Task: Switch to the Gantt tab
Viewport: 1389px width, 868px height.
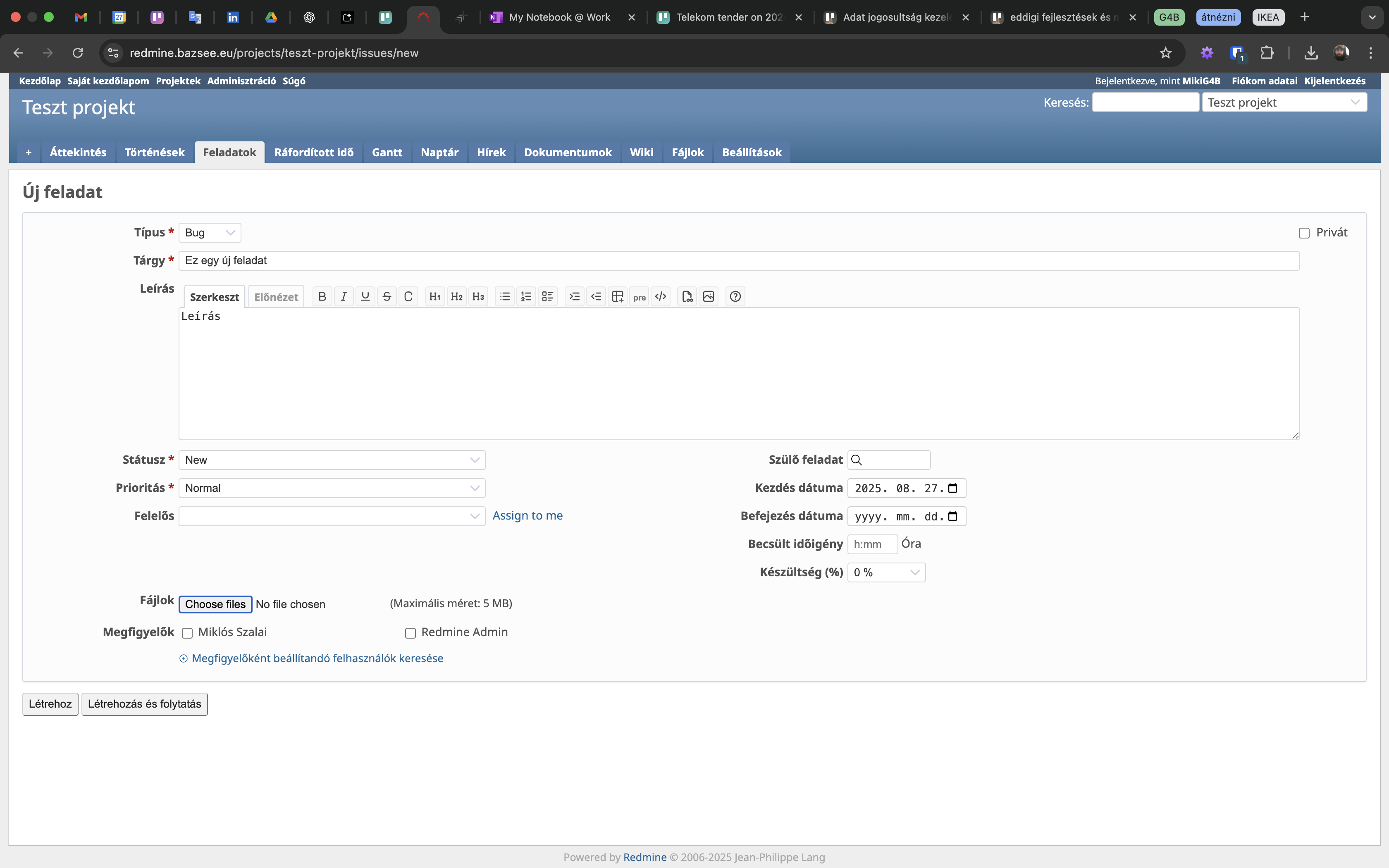Action: coord(387,152)
